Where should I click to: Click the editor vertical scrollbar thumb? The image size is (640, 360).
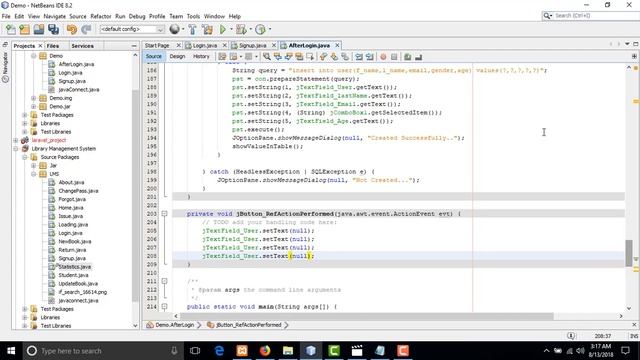coord(629,253)
